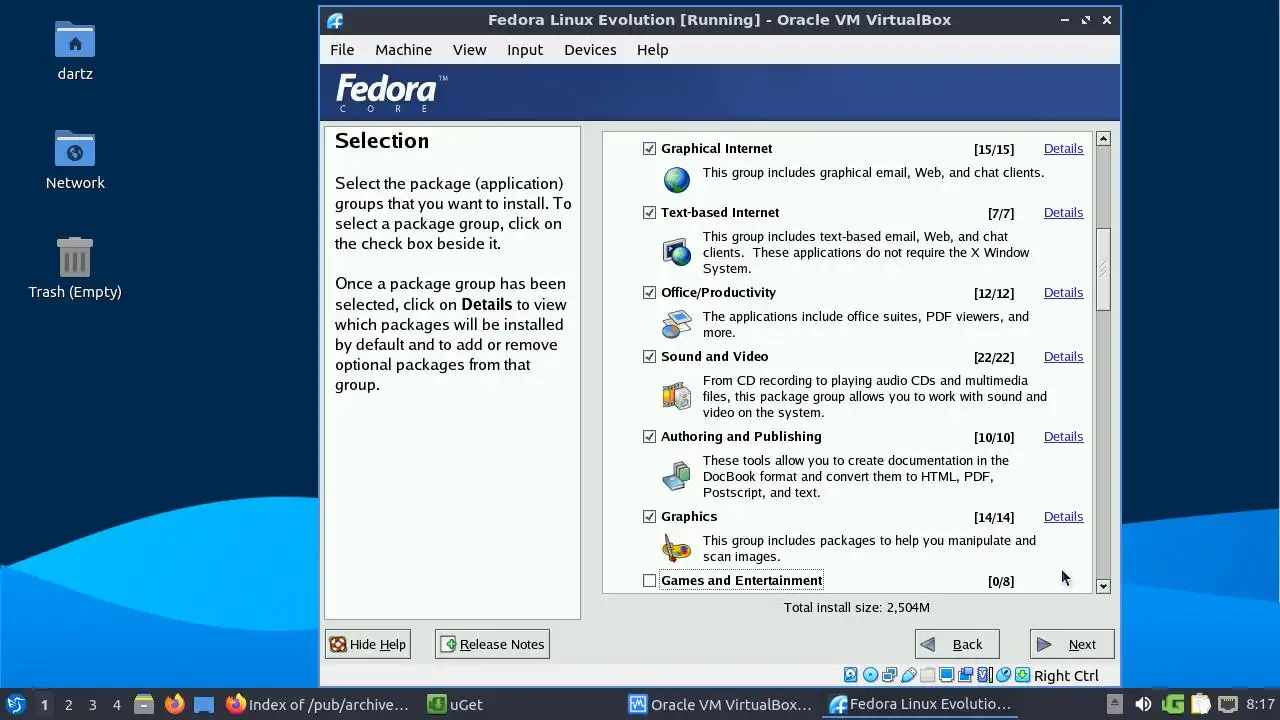Click the globe icon under Graphical Internet
This screenshot has width=1280, height=720.
[677, 179]
